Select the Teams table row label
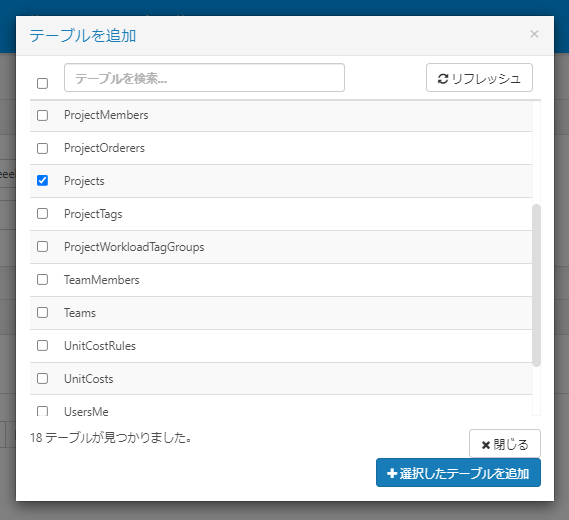Image resolution: width=569 pixels, height=520 pixels. point(80,313)
